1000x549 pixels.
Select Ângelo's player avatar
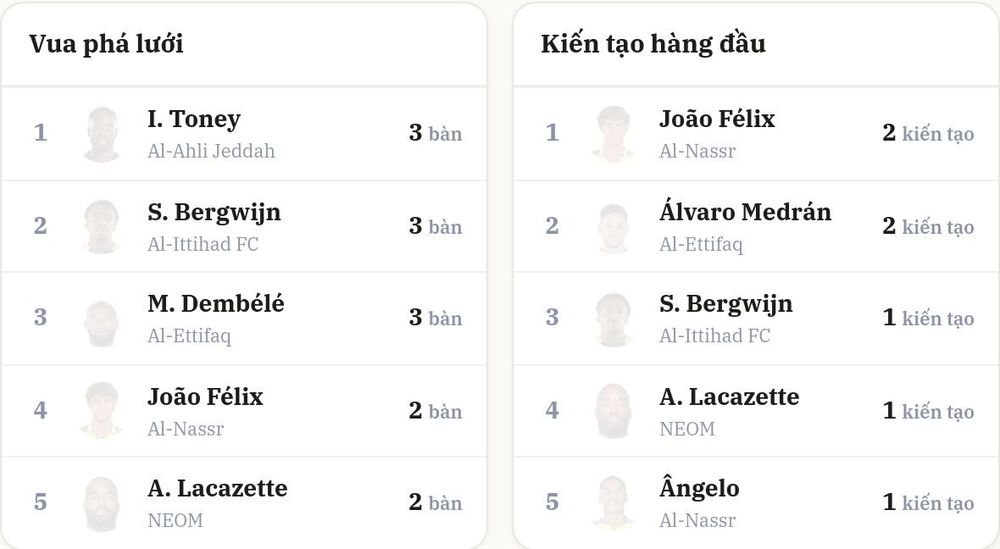pyautogui.click(x=614, y=503)
